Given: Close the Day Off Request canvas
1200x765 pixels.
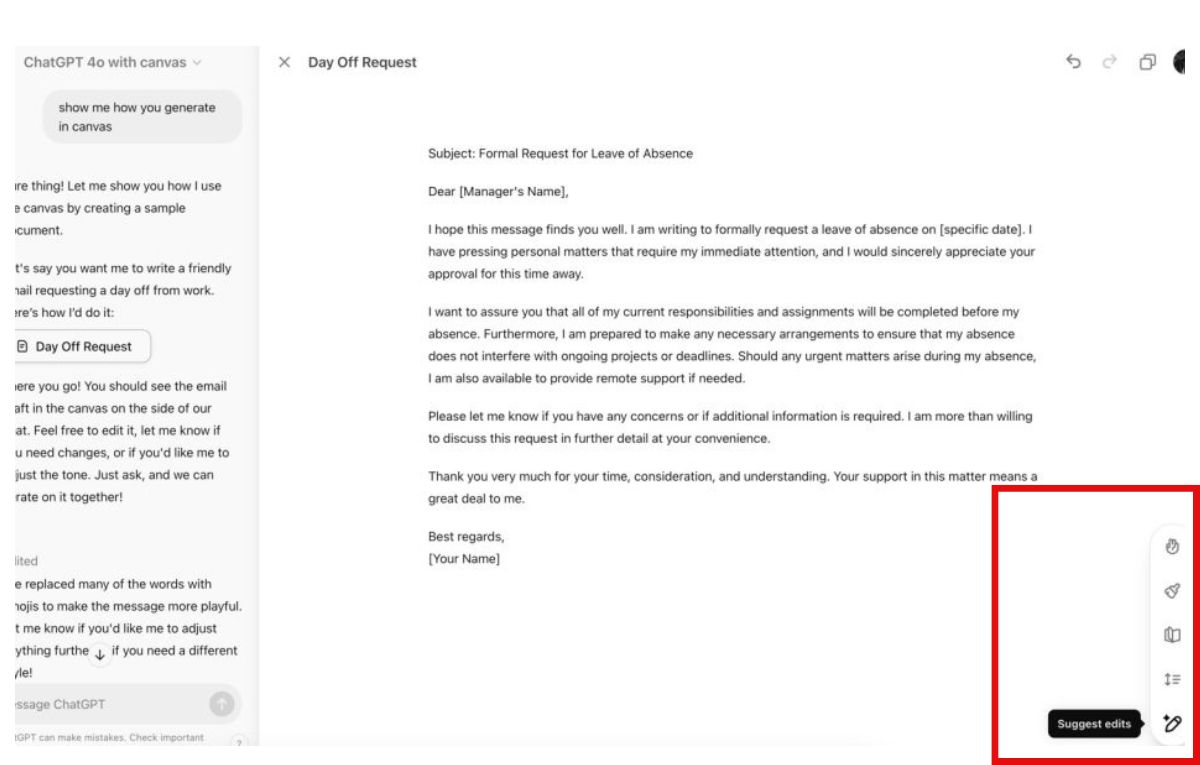Looking at the screenshot, I should [285, 62].
